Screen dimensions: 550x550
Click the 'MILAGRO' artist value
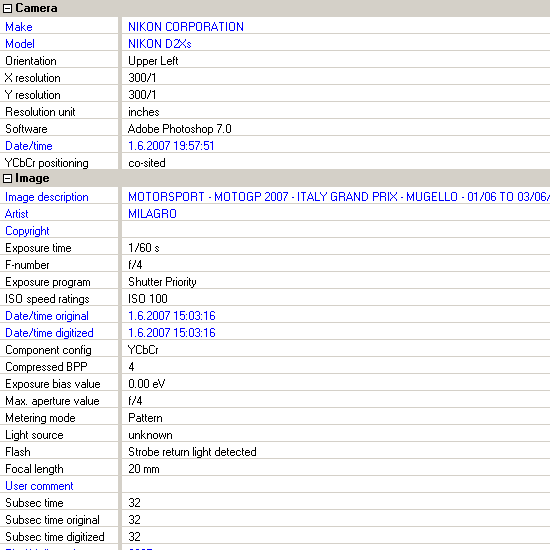(x=152, y=214)
